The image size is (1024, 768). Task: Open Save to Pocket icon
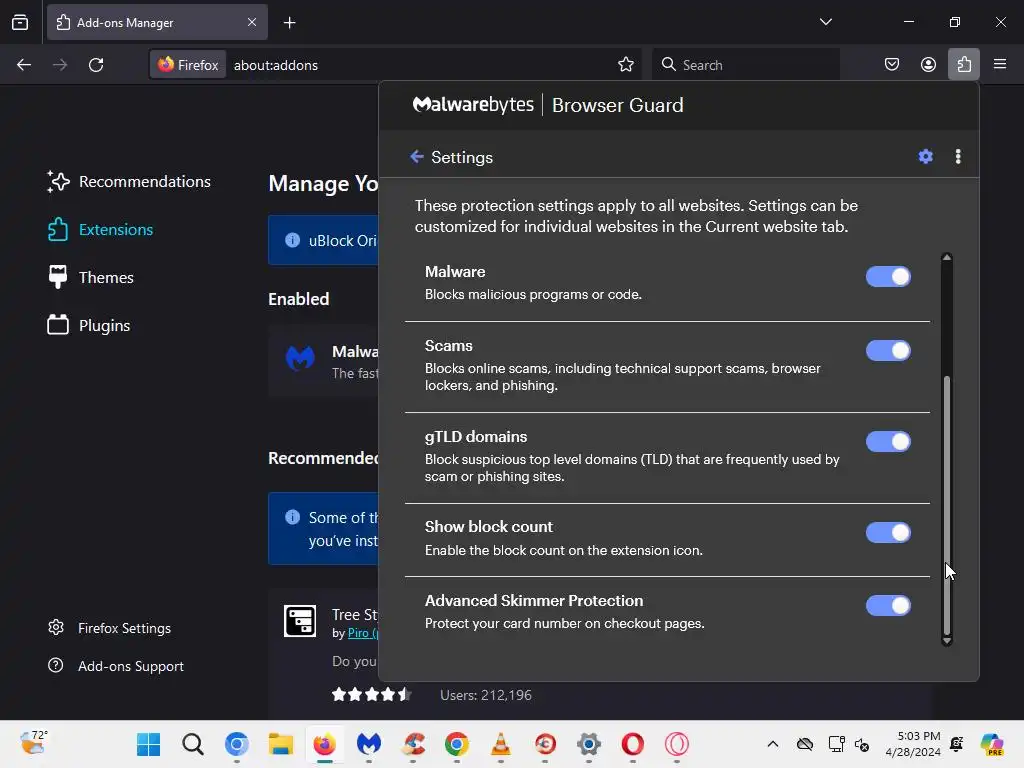pos(891,65)
